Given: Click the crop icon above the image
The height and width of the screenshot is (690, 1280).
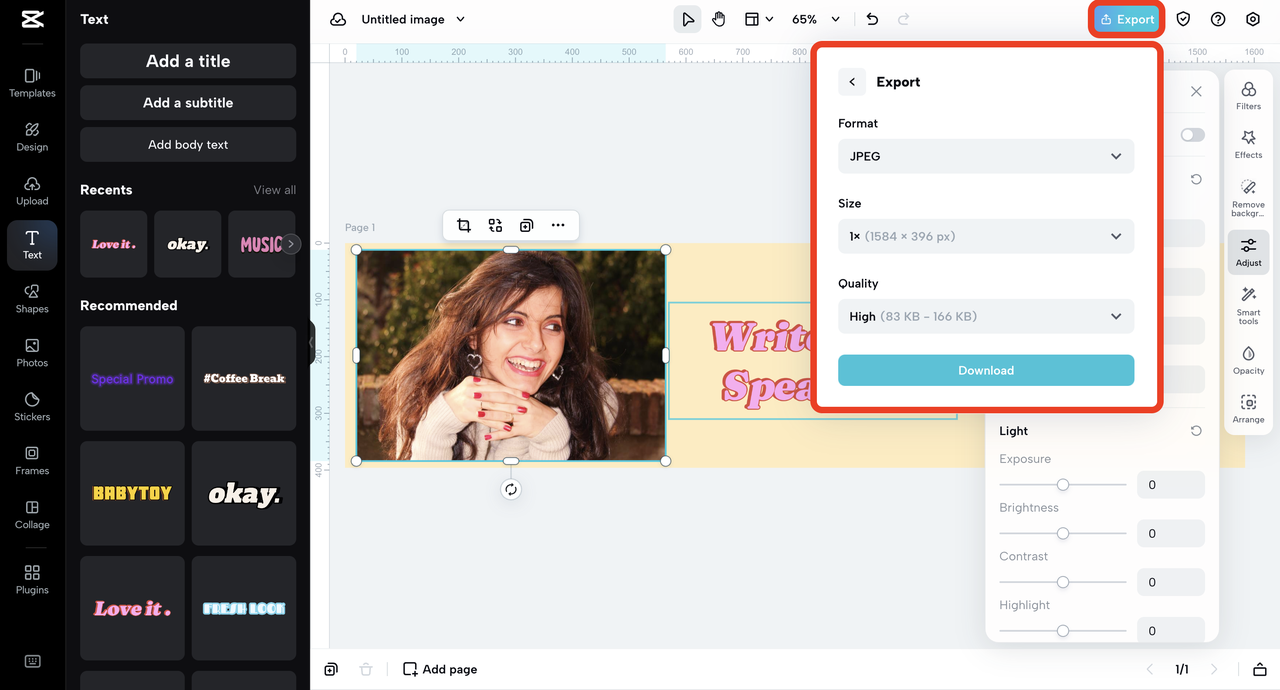Looking at the screenshot, I should (x=463, y=226).
